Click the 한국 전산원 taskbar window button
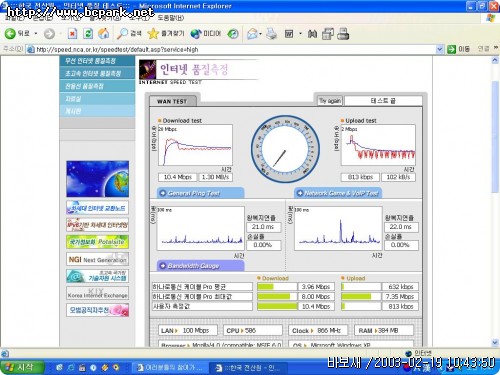 248,368
